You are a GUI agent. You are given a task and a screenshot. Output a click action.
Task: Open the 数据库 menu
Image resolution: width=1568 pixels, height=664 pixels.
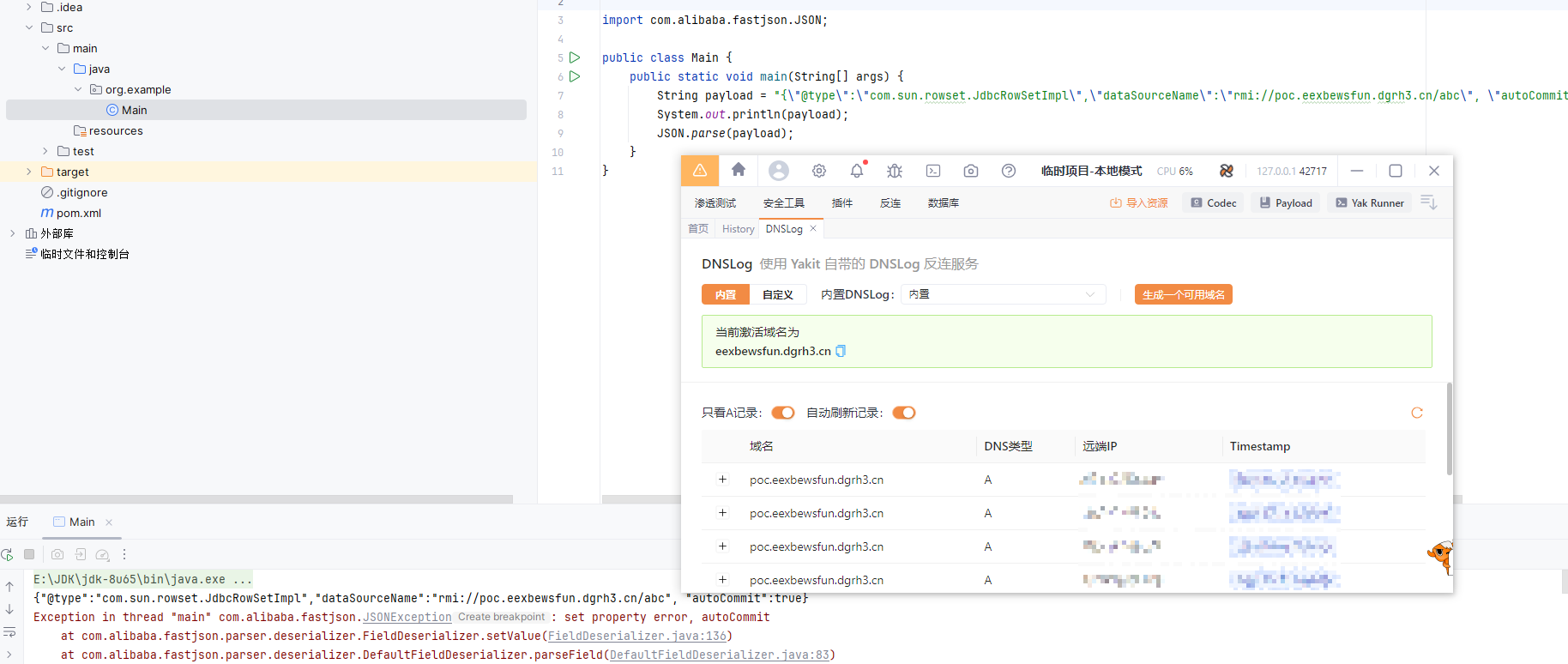click(944, 203)
